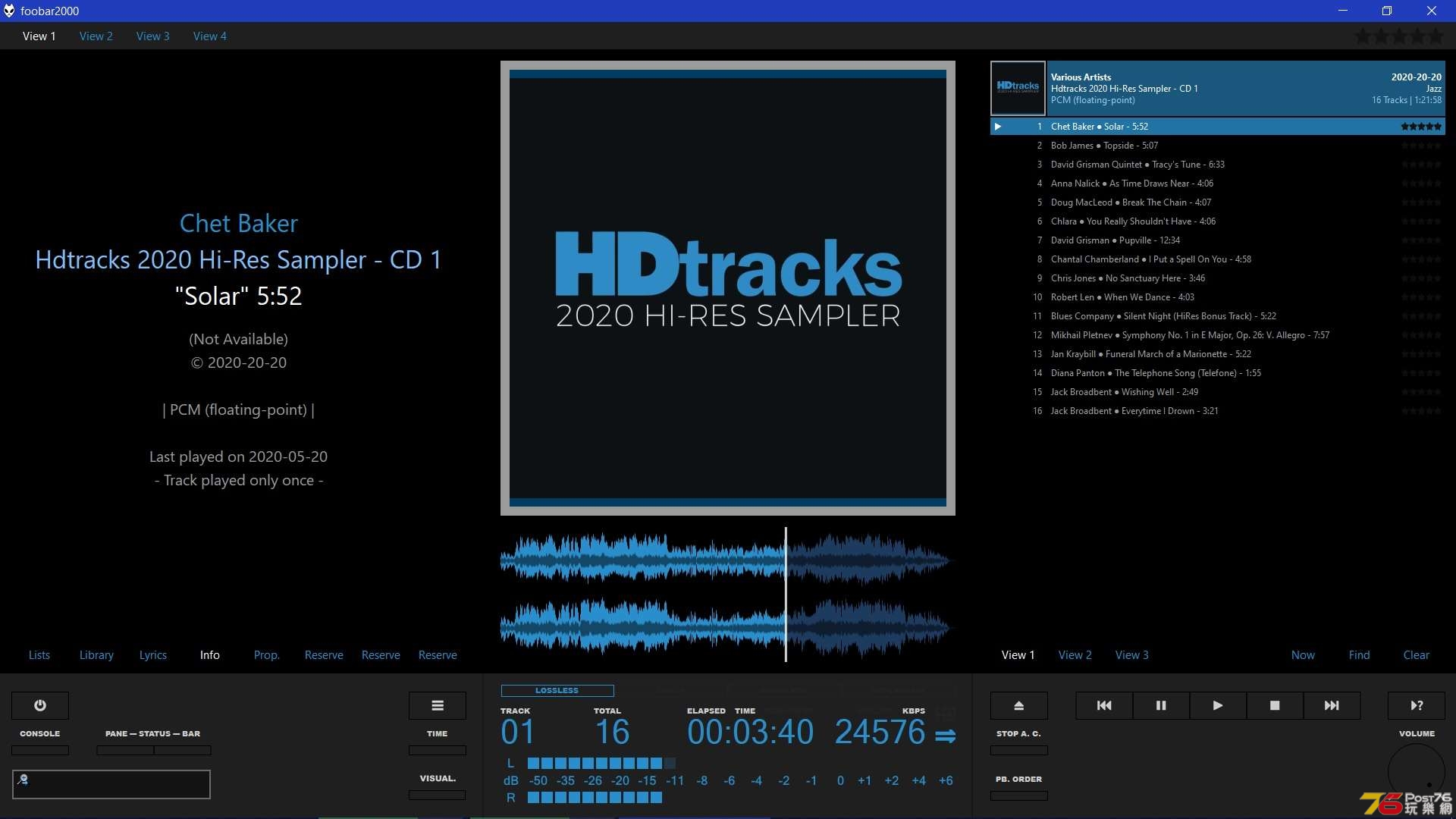This screenshot has width=1456, height=819.
Task: Select track Jan Kraybill Funeral March
Action: click(x=1218, y=354)
